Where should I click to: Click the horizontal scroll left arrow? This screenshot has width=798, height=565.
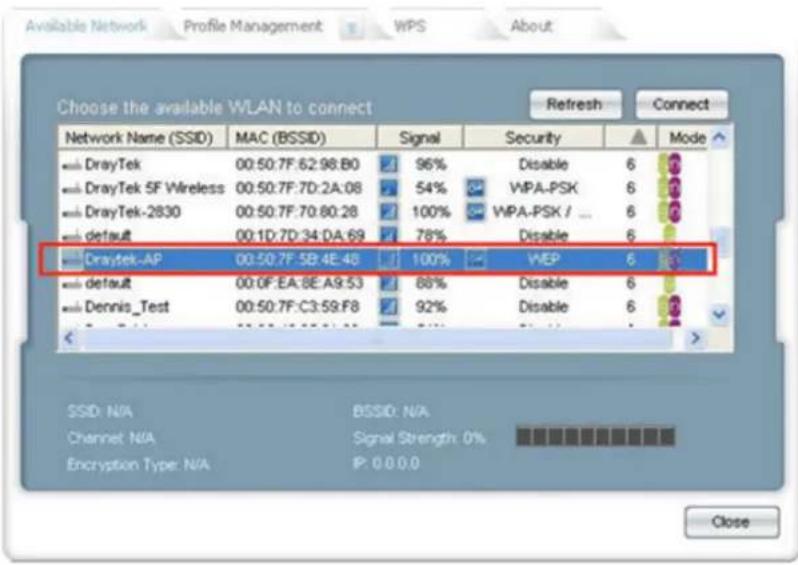(70, 338)
